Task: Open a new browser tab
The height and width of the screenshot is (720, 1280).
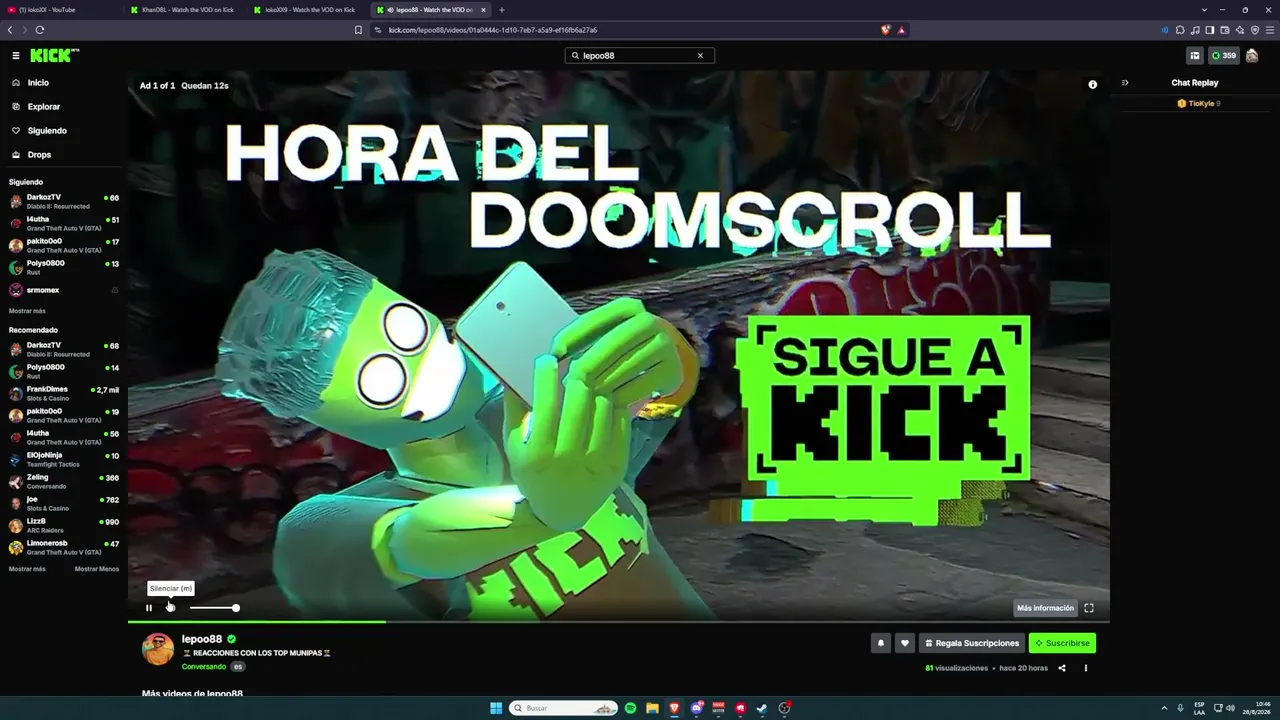Action: (502, 10)
